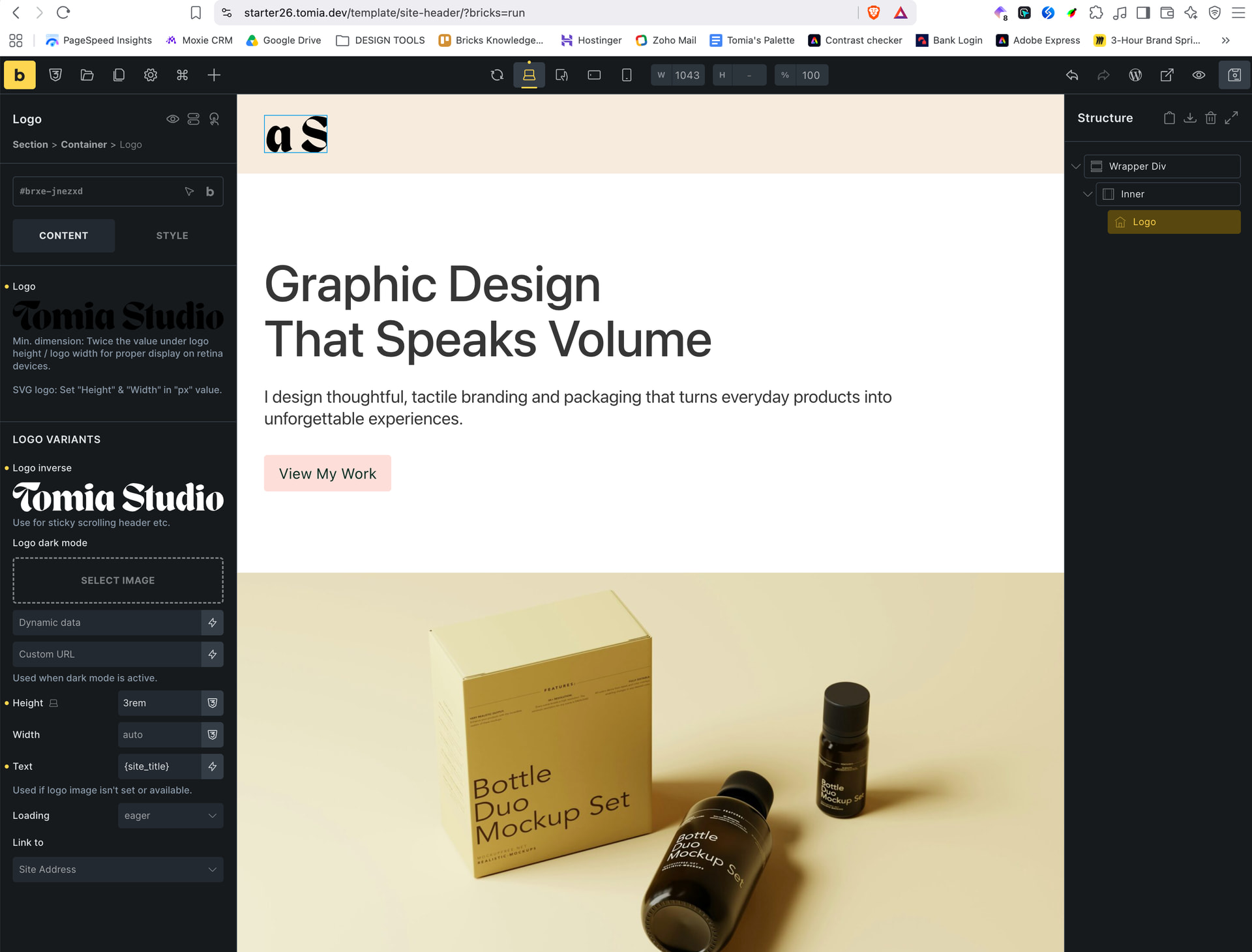Open the Link to Site Address dropdown
Screen dimensions: 1252x952
pyautogui.click(x=118, y=869)
